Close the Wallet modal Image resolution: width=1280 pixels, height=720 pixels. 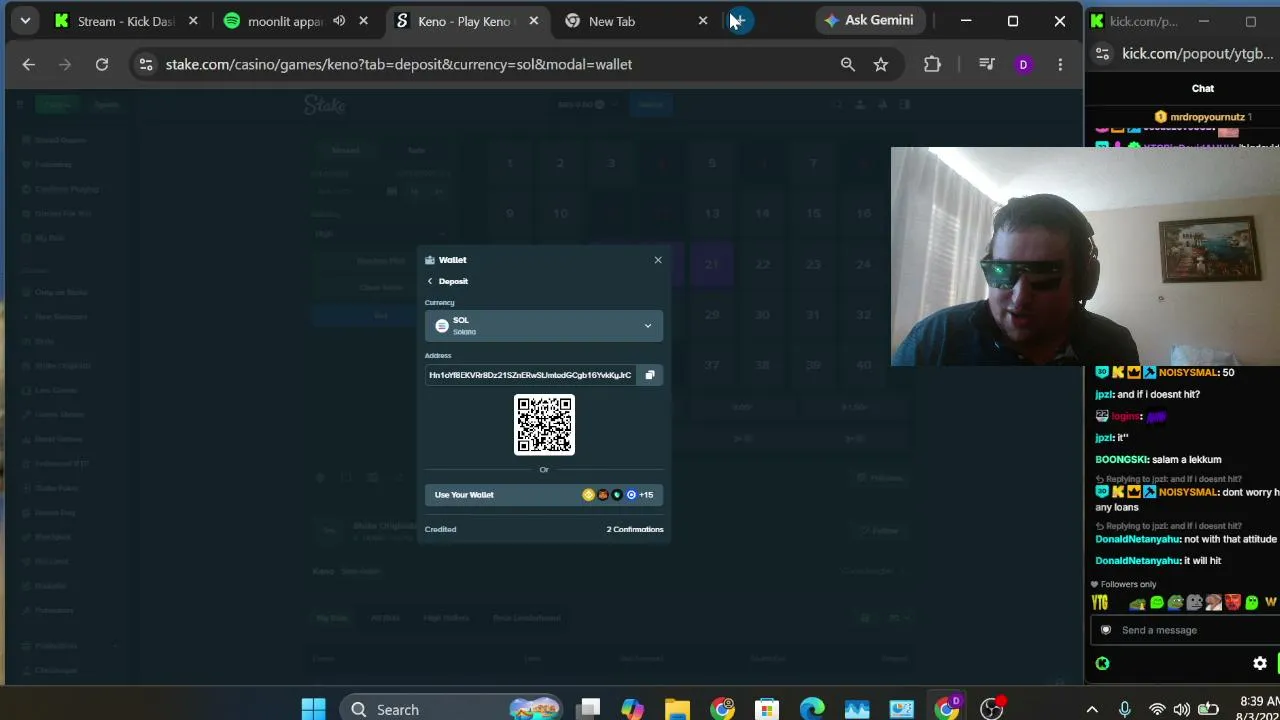(658, 260)
